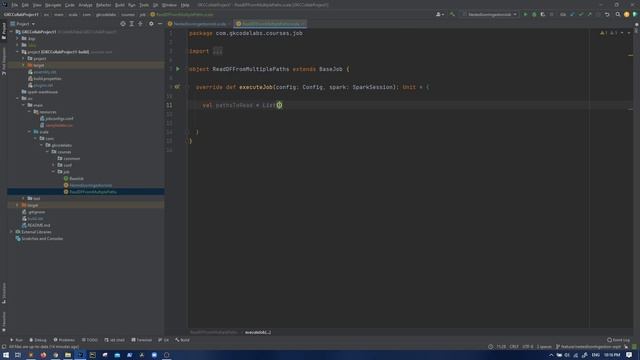Open the Build tool window at bottom
Viewport: 640px width, 360px height.
tap(182, 340)
